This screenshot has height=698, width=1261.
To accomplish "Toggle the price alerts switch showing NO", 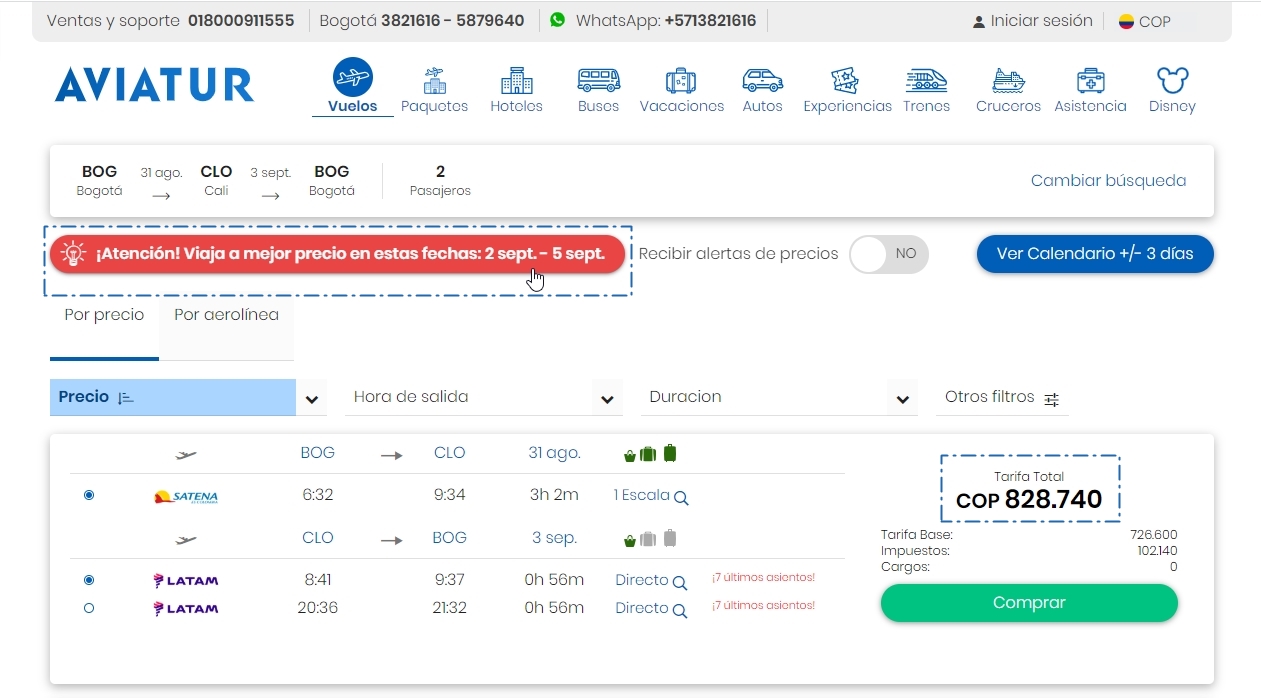I will point(889,254).
